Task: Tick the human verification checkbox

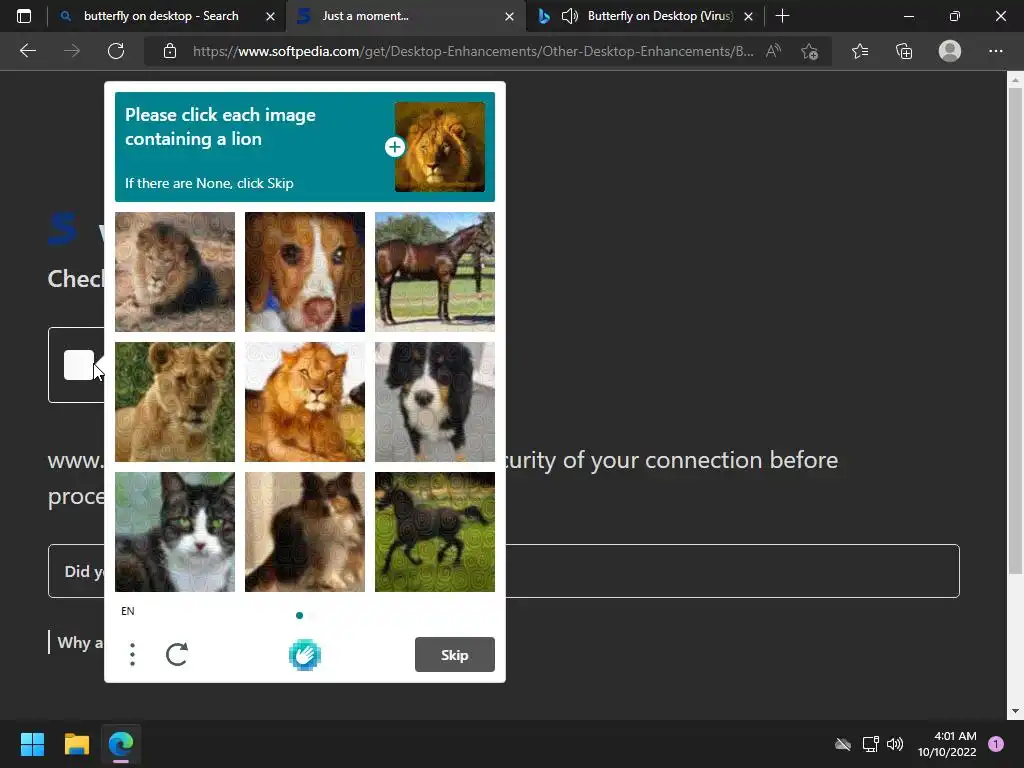Action: (79, 365)
